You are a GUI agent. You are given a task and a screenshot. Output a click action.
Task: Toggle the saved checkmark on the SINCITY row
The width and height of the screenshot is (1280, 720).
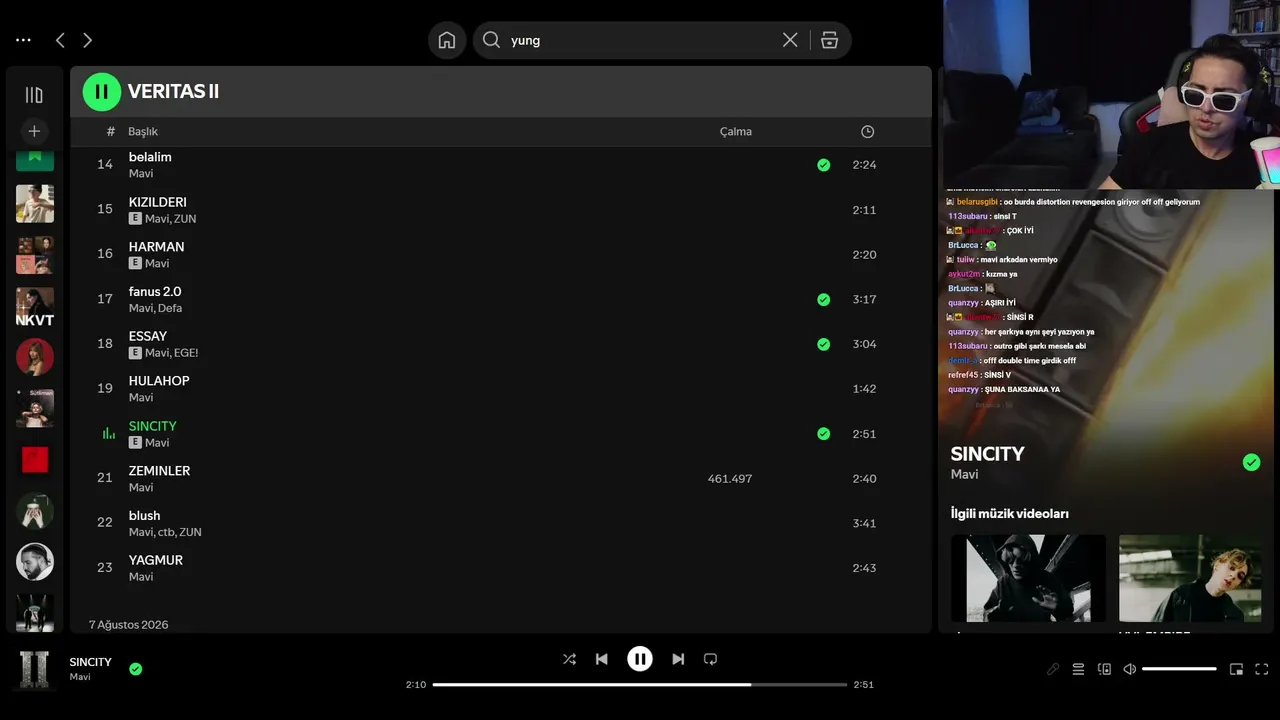(823, 434)
